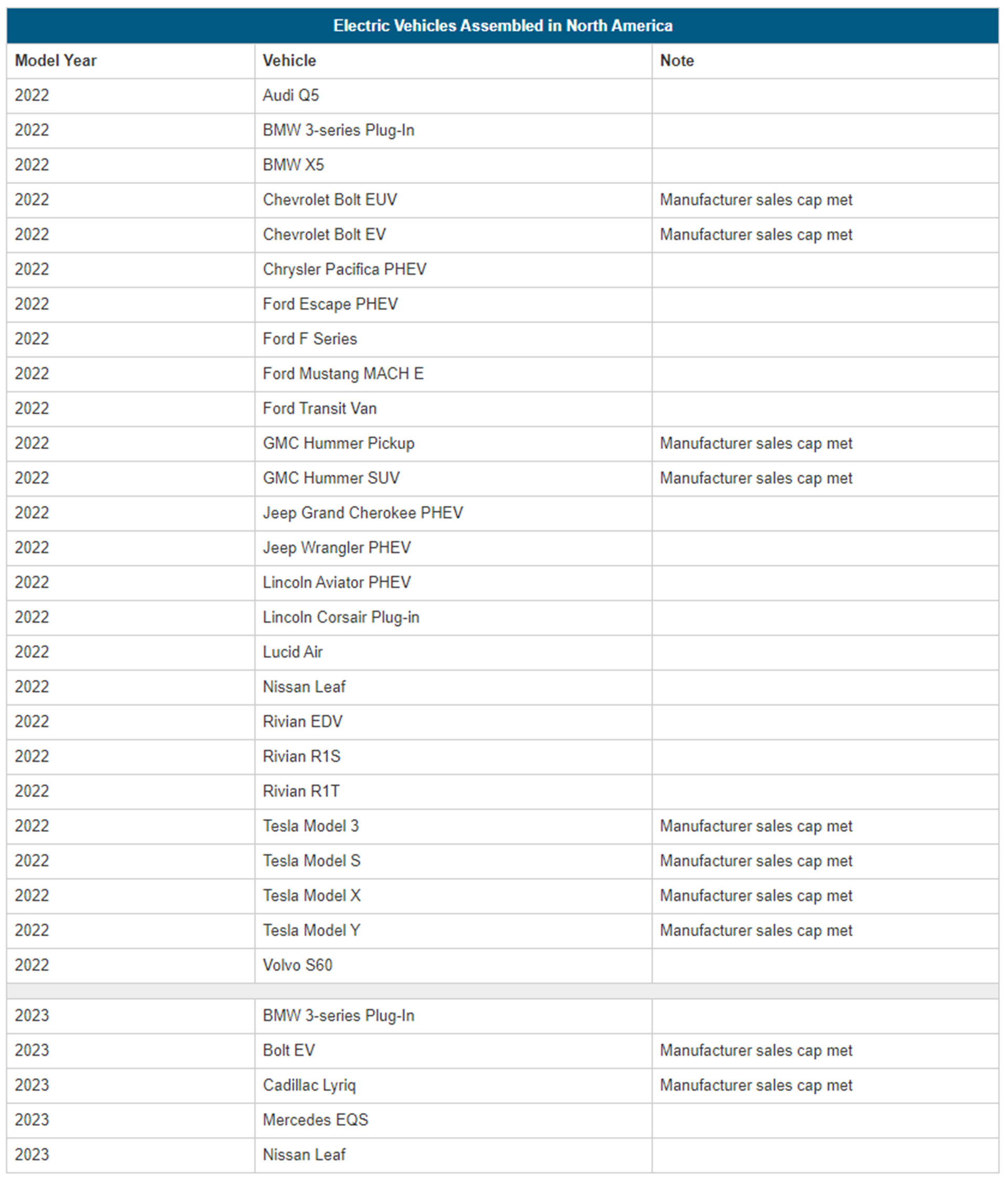Select the Rivian R1T vehicle cell
1008x1183 pixels.
[x=301, y=791]
